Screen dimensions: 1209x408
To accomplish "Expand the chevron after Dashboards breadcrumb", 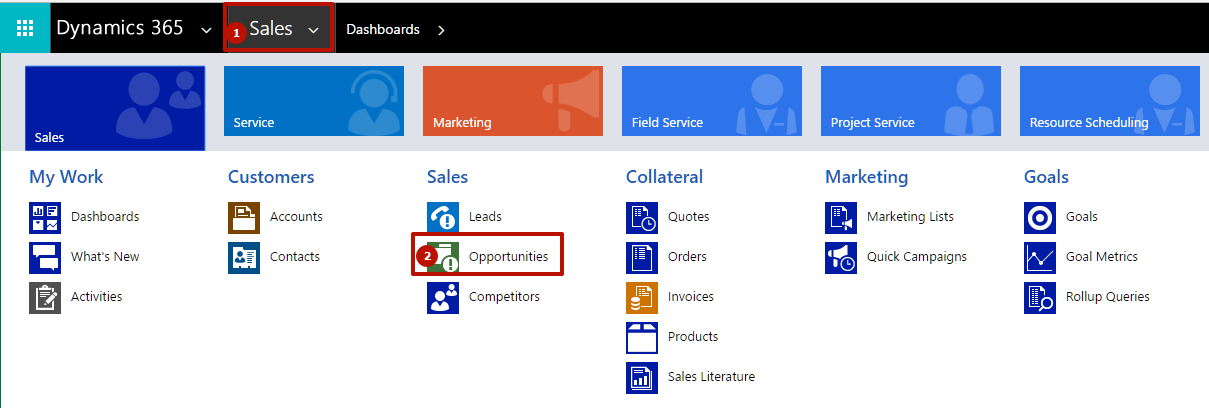I will click(x=441, y=30).
